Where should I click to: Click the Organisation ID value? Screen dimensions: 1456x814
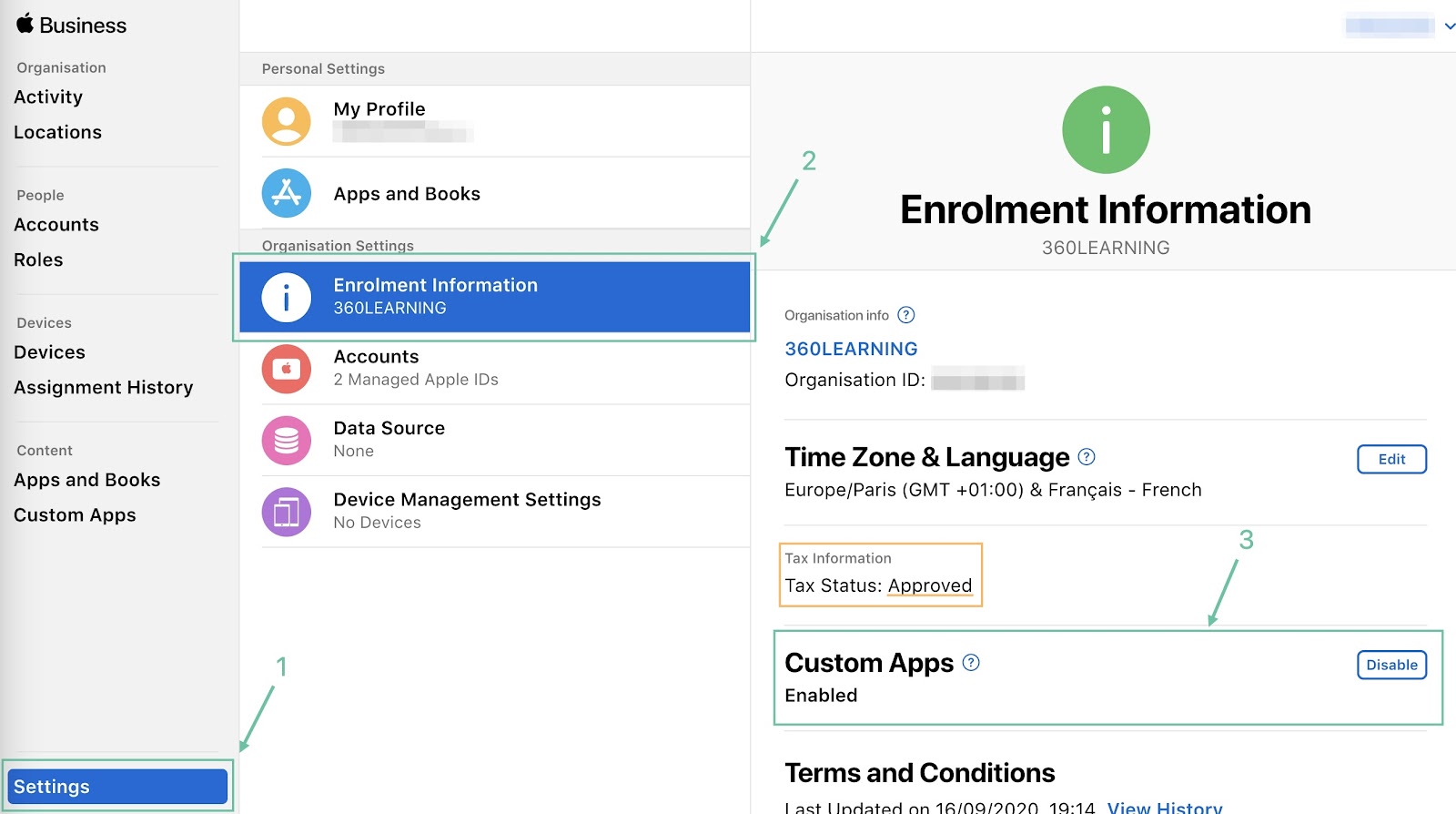pos(978,380)
